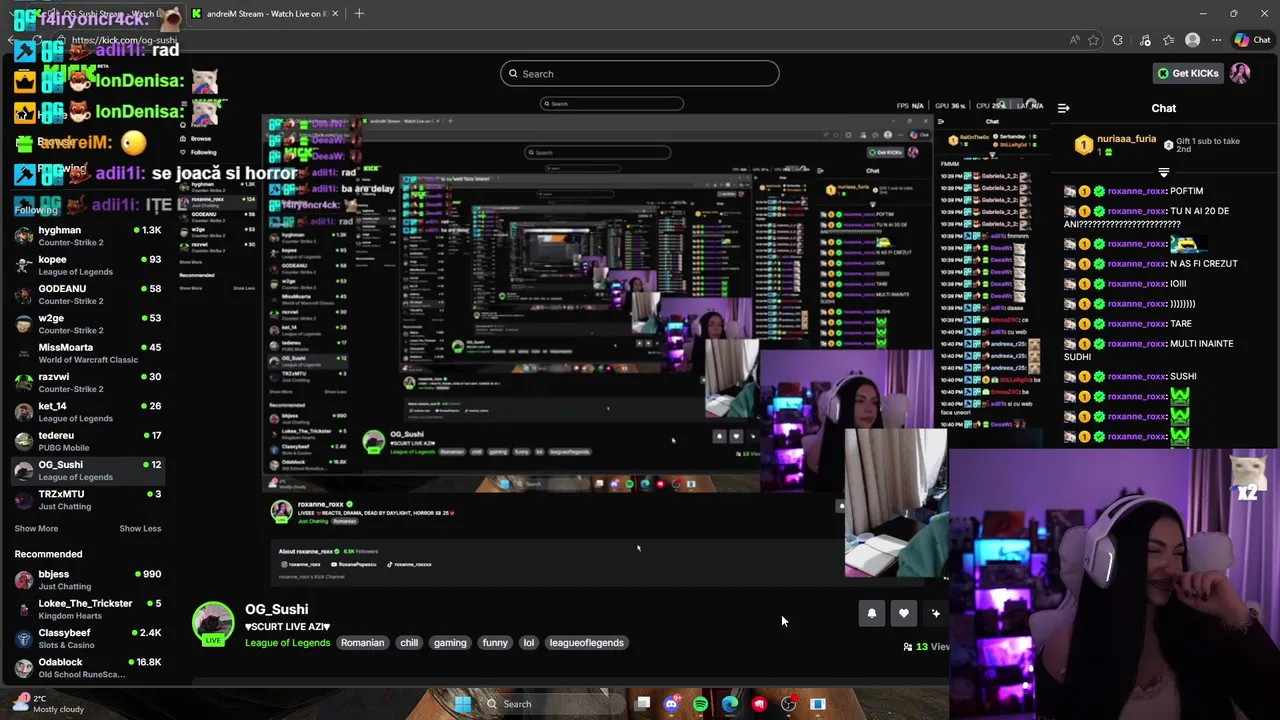Add page to favorites with star icon

click(1094, 40)
